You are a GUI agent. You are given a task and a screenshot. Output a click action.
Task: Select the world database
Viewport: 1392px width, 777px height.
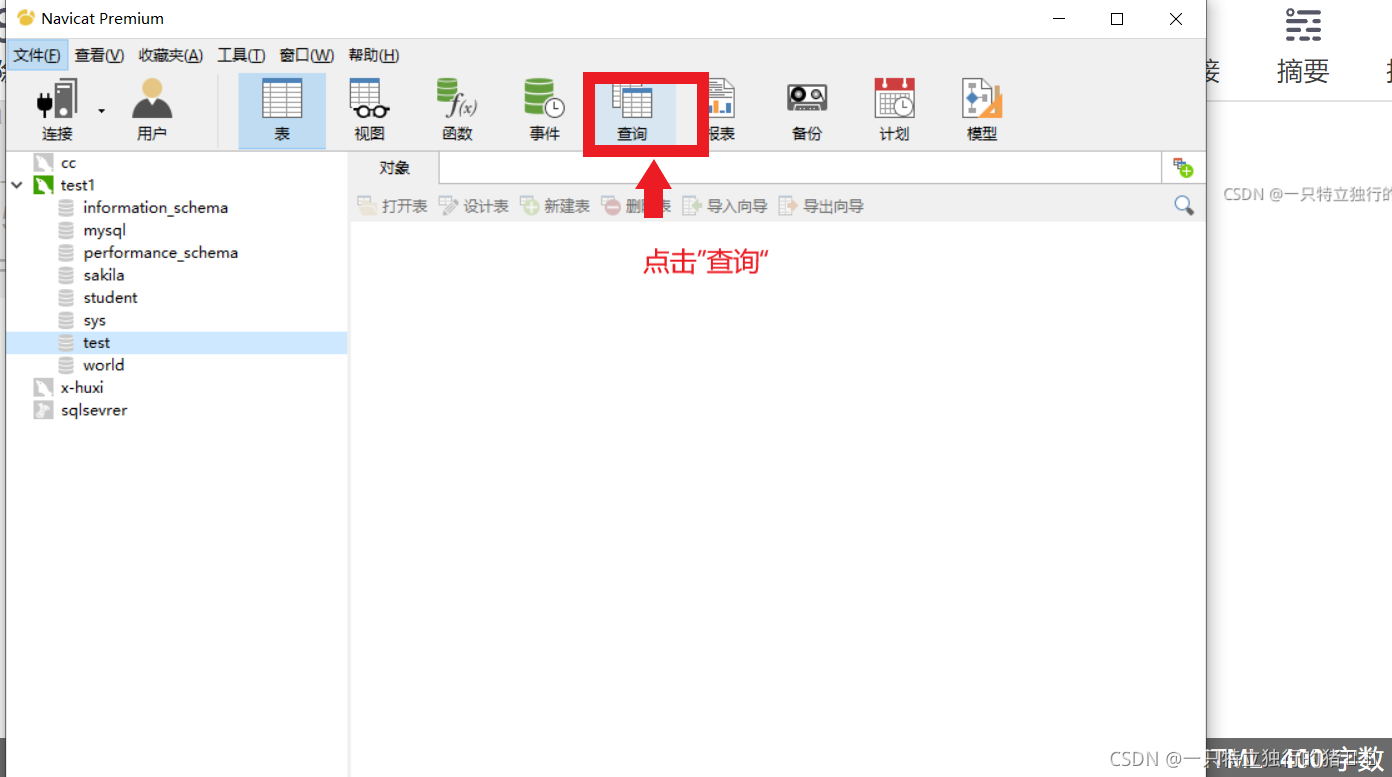[104, 365]
